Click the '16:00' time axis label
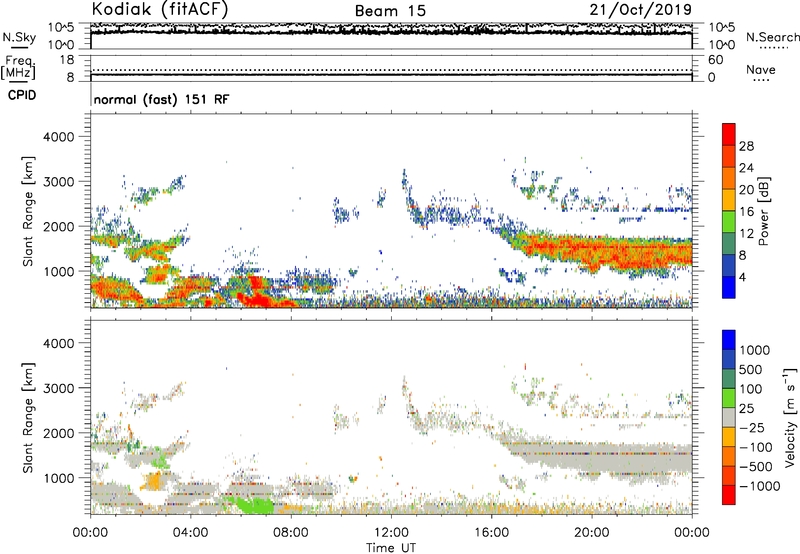This screenshot has height=554, width=800. point(491,533)
